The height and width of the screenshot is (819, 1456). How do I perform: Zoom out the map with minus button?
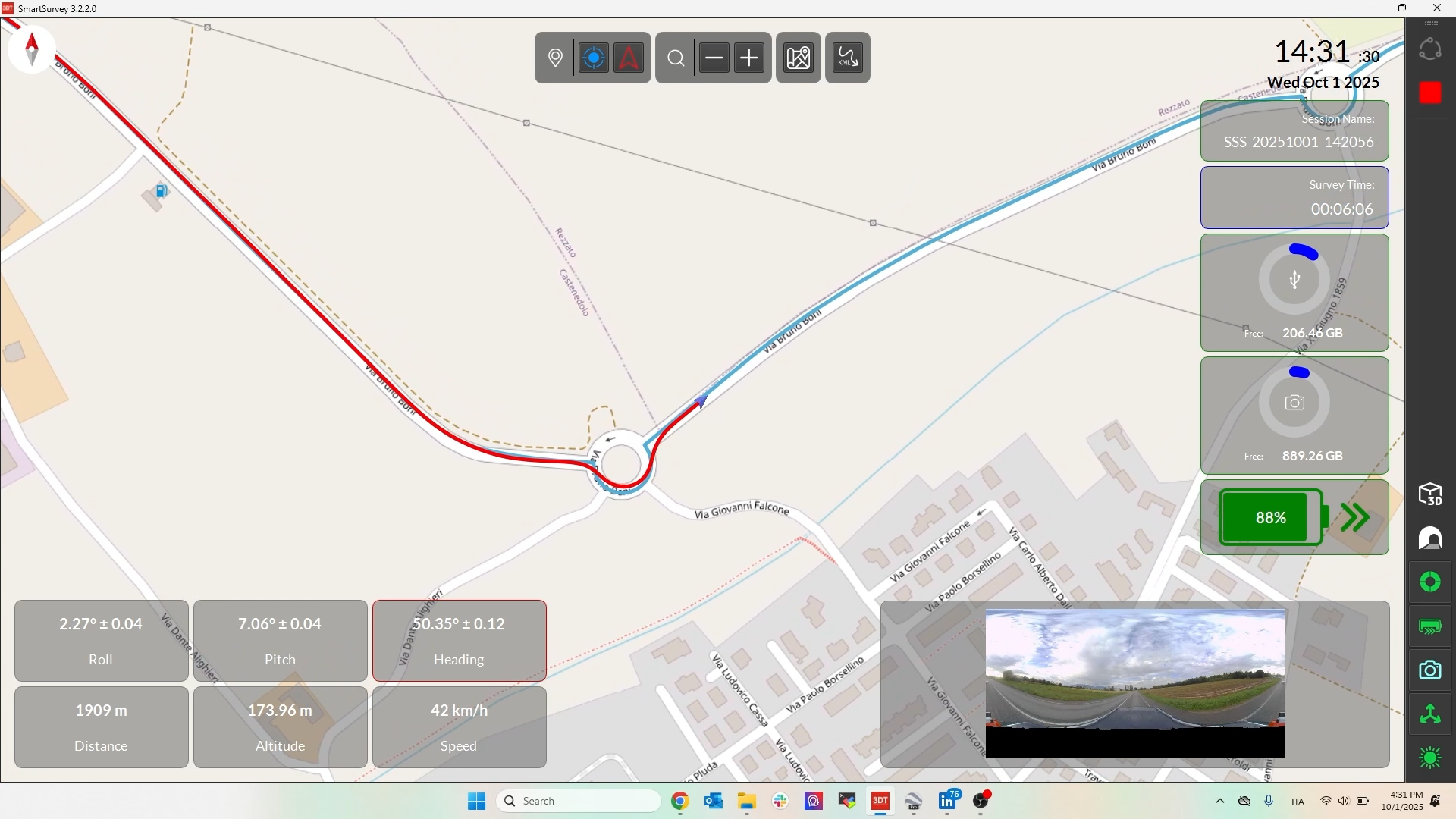(x=714, y=58)
